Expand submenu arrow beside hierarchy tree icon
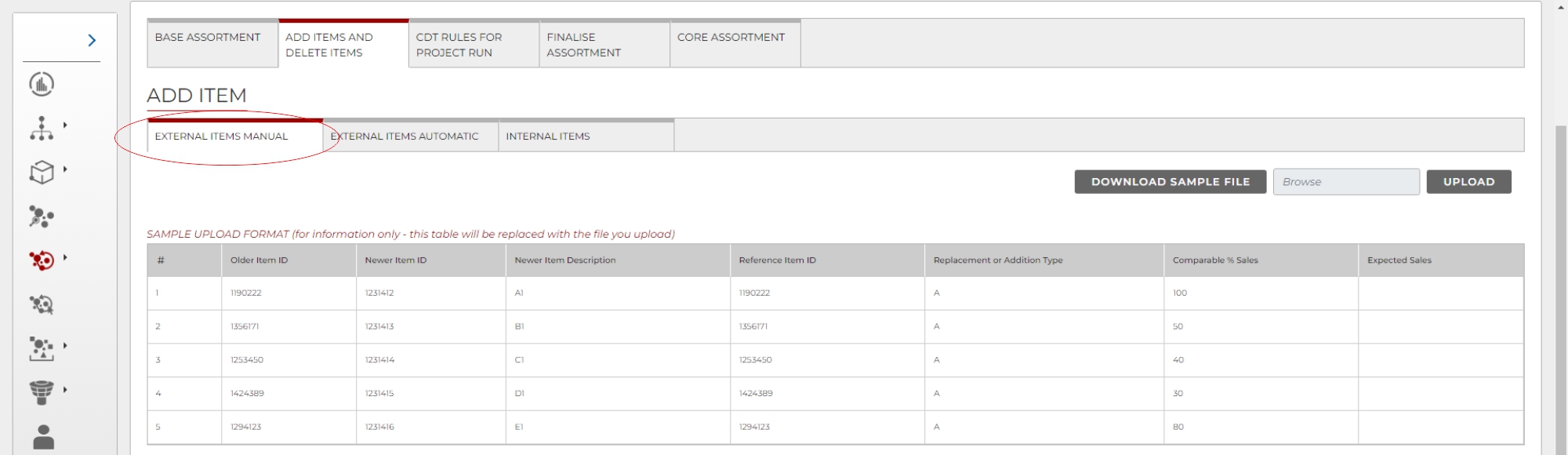This screenshot has height=455, width=1568. 65,125
